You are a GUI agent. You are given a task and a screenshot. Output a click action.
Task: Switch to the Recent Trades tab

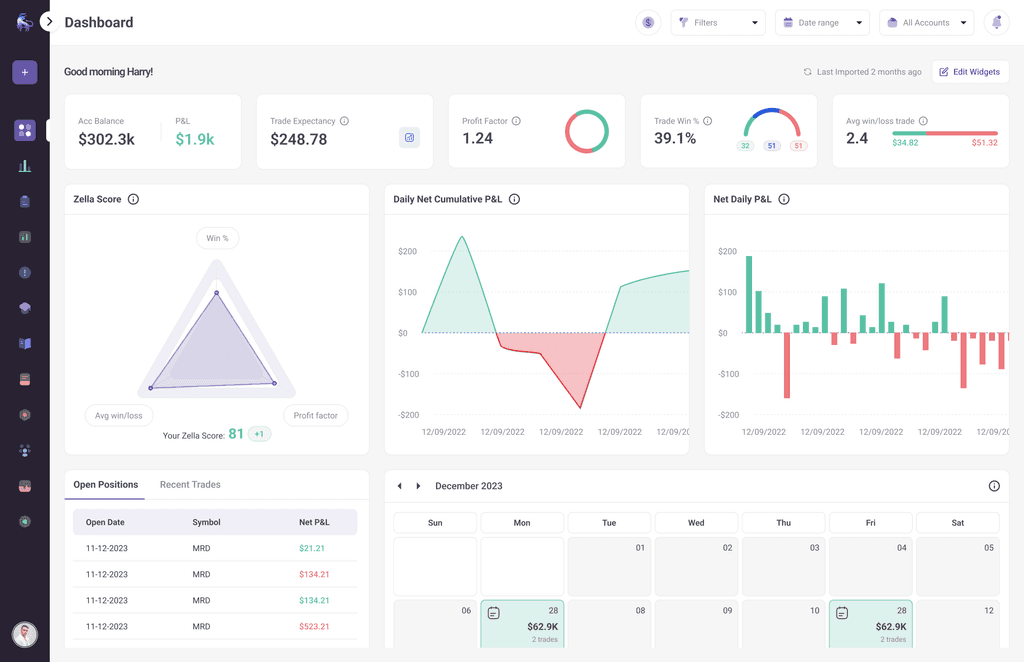click(190, 484)
